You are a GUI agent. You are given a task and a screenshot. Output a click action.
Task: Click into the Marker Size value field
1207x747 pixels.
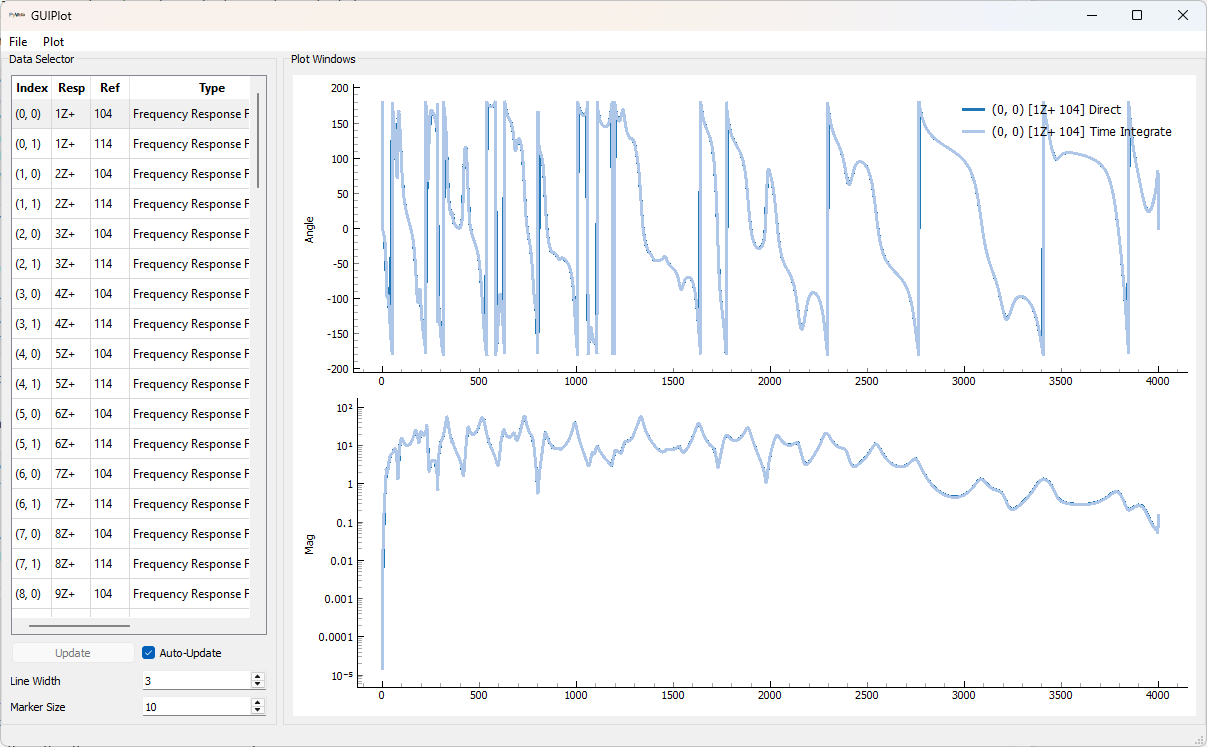tap(196, 707)
